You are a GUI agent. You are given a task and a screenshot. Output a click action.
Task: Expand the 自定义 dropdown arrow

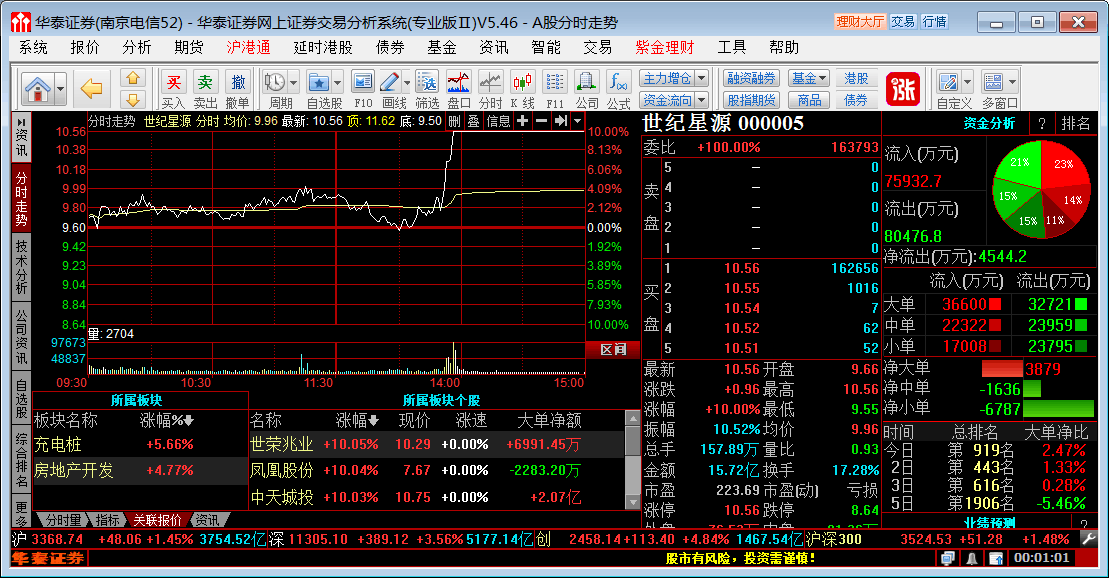(968, 82)
